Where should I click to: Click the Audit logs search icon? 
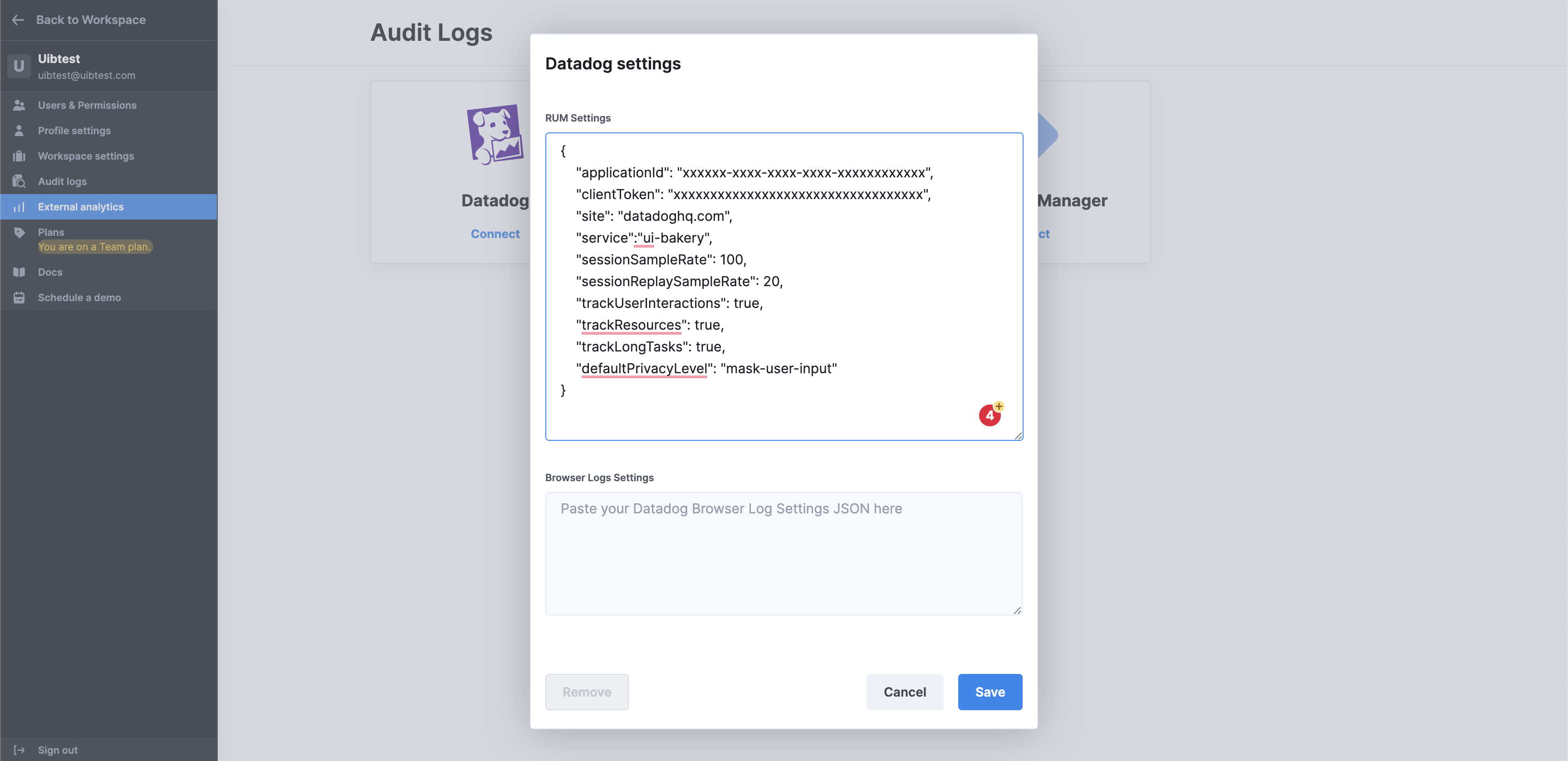click(x=20, y=182)
